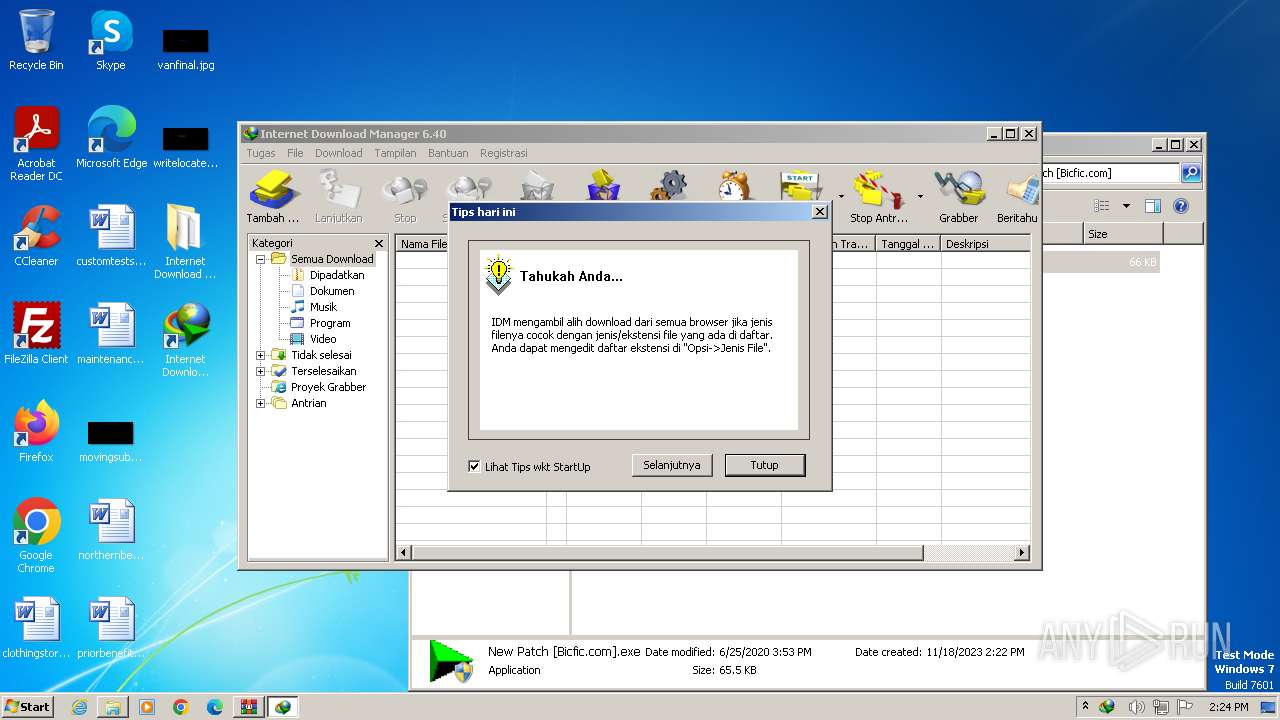Click the Explorer search magnifier button
This screenshot has width=1280, height=720.
pos(1191,173)
